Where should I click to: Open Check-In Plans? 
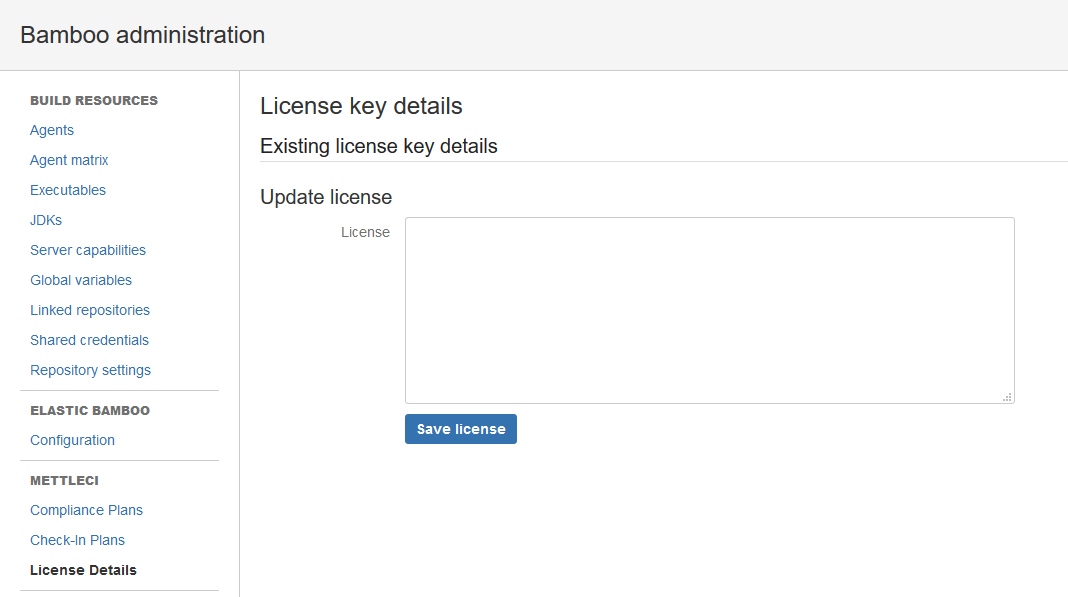coord(77,540)
